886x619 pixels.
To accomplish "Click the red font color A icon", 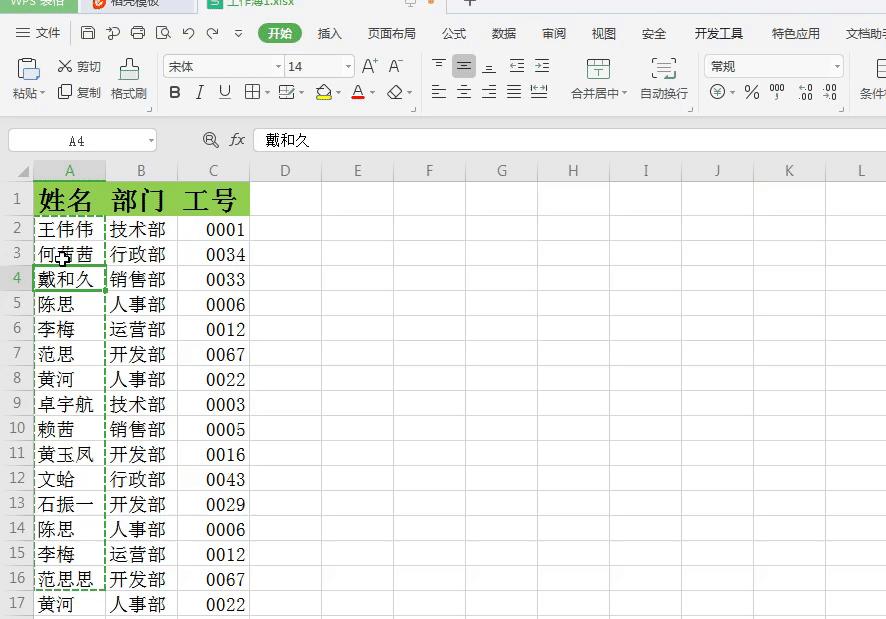I will [358, 92].
